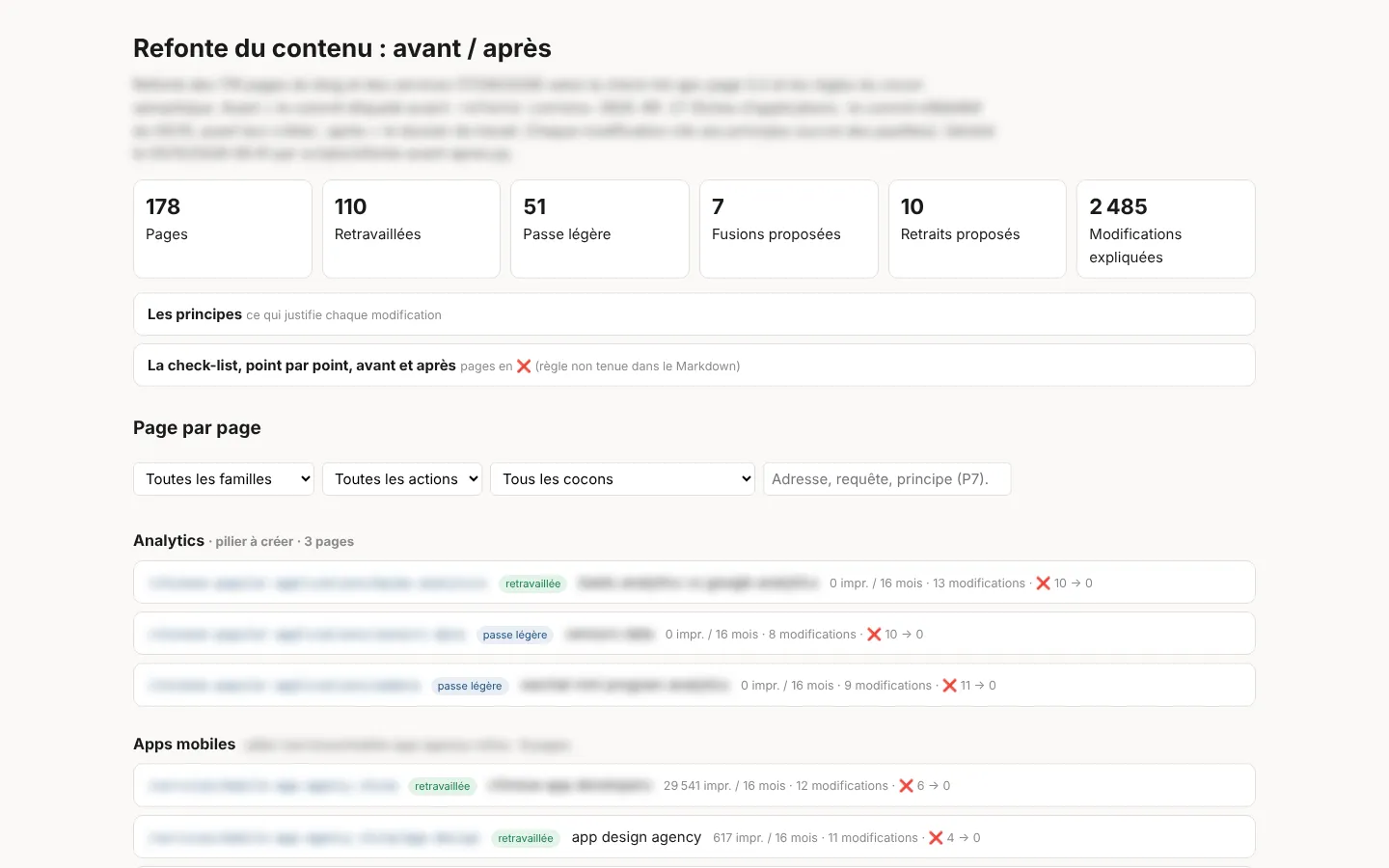Viewport: 1389px width, 868px height.
Task: Click the "Refonte du contenu : avant / après" title
Action: [x=342, y=48]
